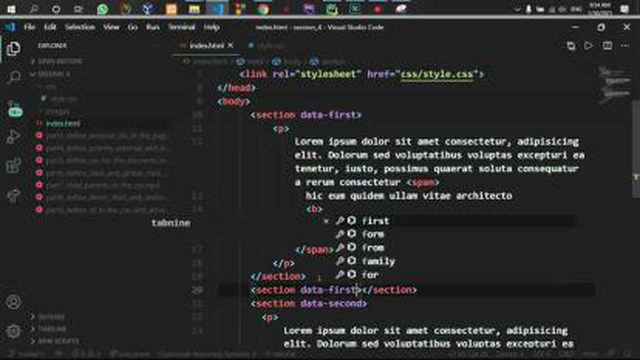The image size is (640, 360).
Task: Click the VS Code logo in title bar
Action: [x=10, y=27]
